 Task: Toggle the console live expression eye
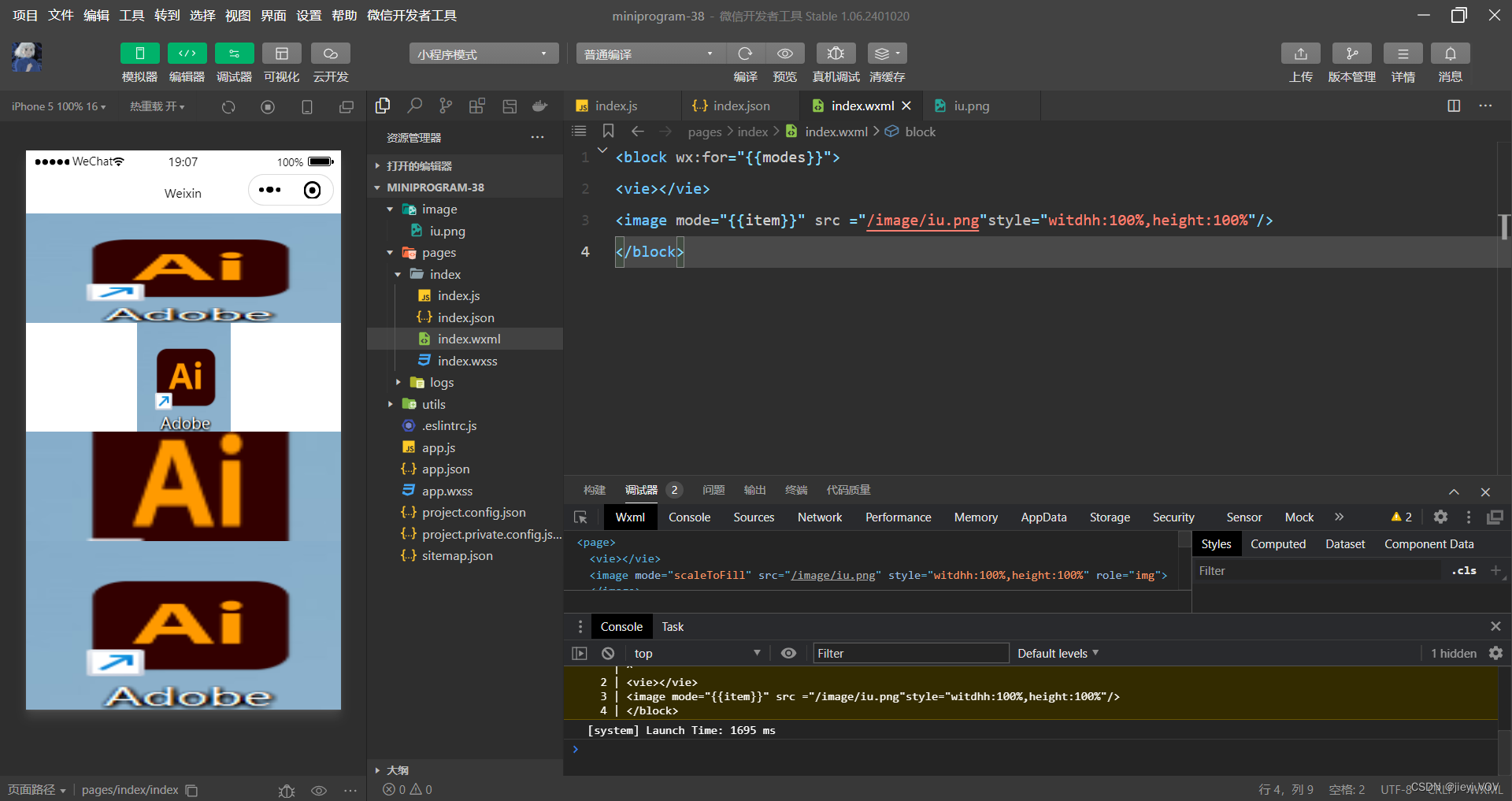pyautogui.click(x=788, y=653)
